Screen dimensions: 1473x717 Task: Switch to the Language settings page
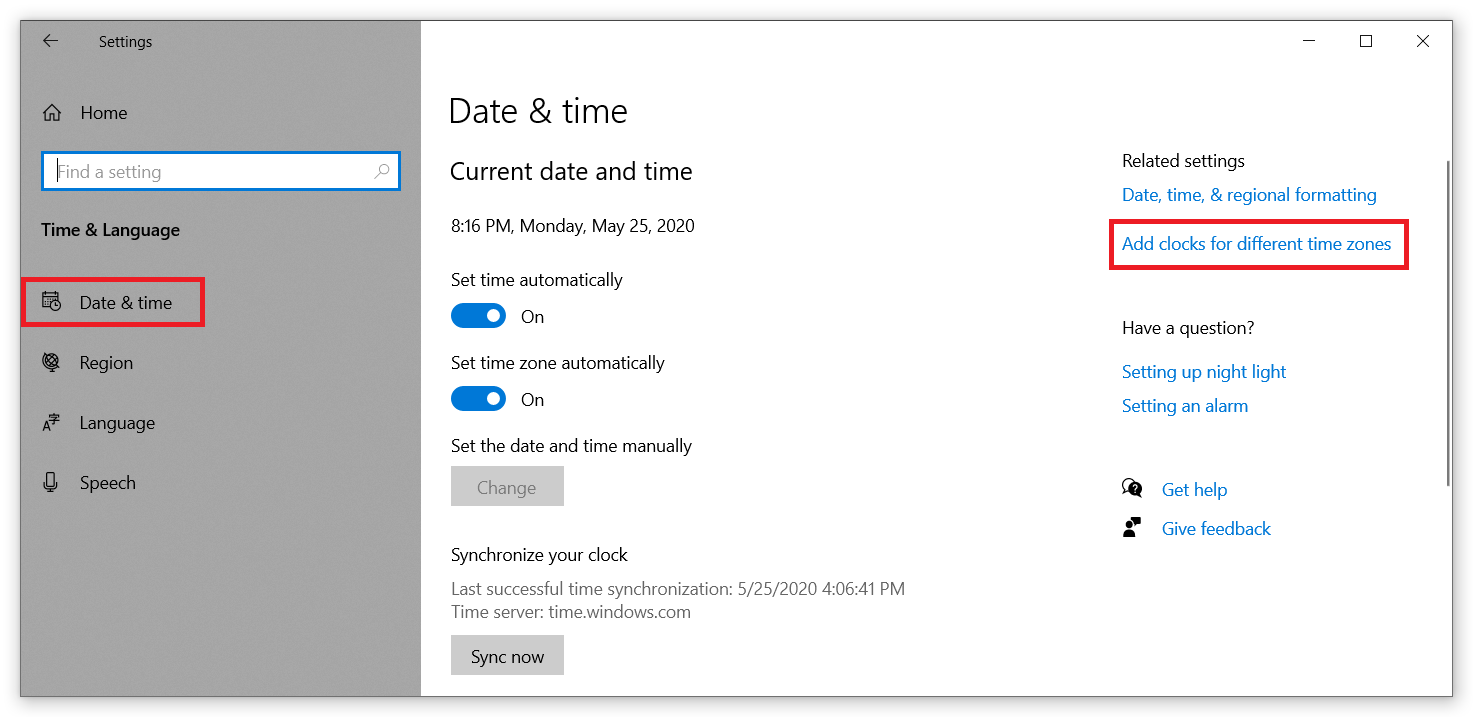(x=117, y=422)
